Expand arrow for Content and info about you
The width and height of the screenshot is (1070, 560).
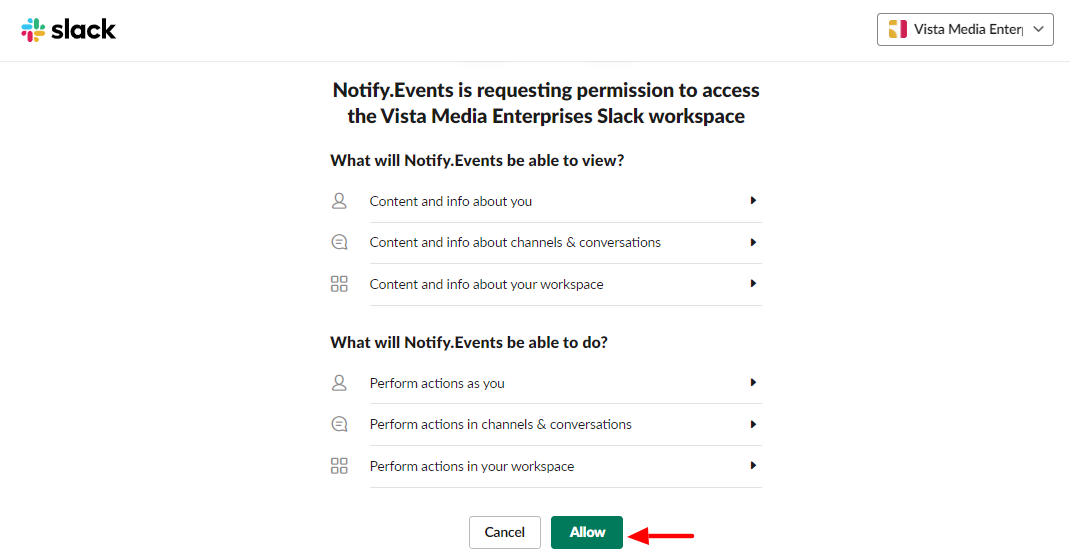tap(753, 201)
